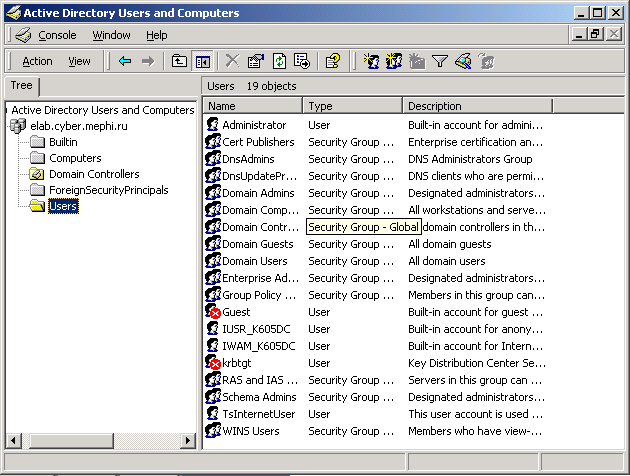Restore the inner console child window
The width and height of the screenshot is (630, 476).
tap(595, 34)
